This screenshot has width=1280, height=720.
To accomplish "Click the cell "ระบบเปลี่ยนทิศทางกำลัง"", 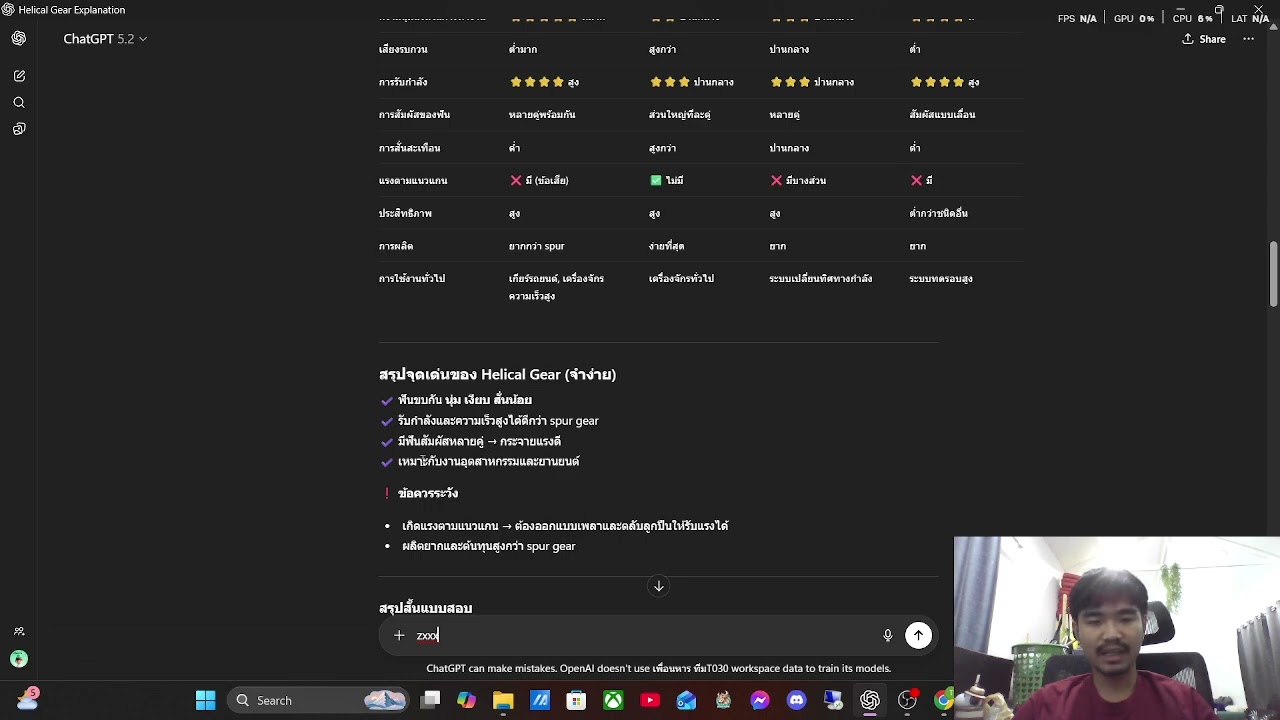I will pos(821,279).
